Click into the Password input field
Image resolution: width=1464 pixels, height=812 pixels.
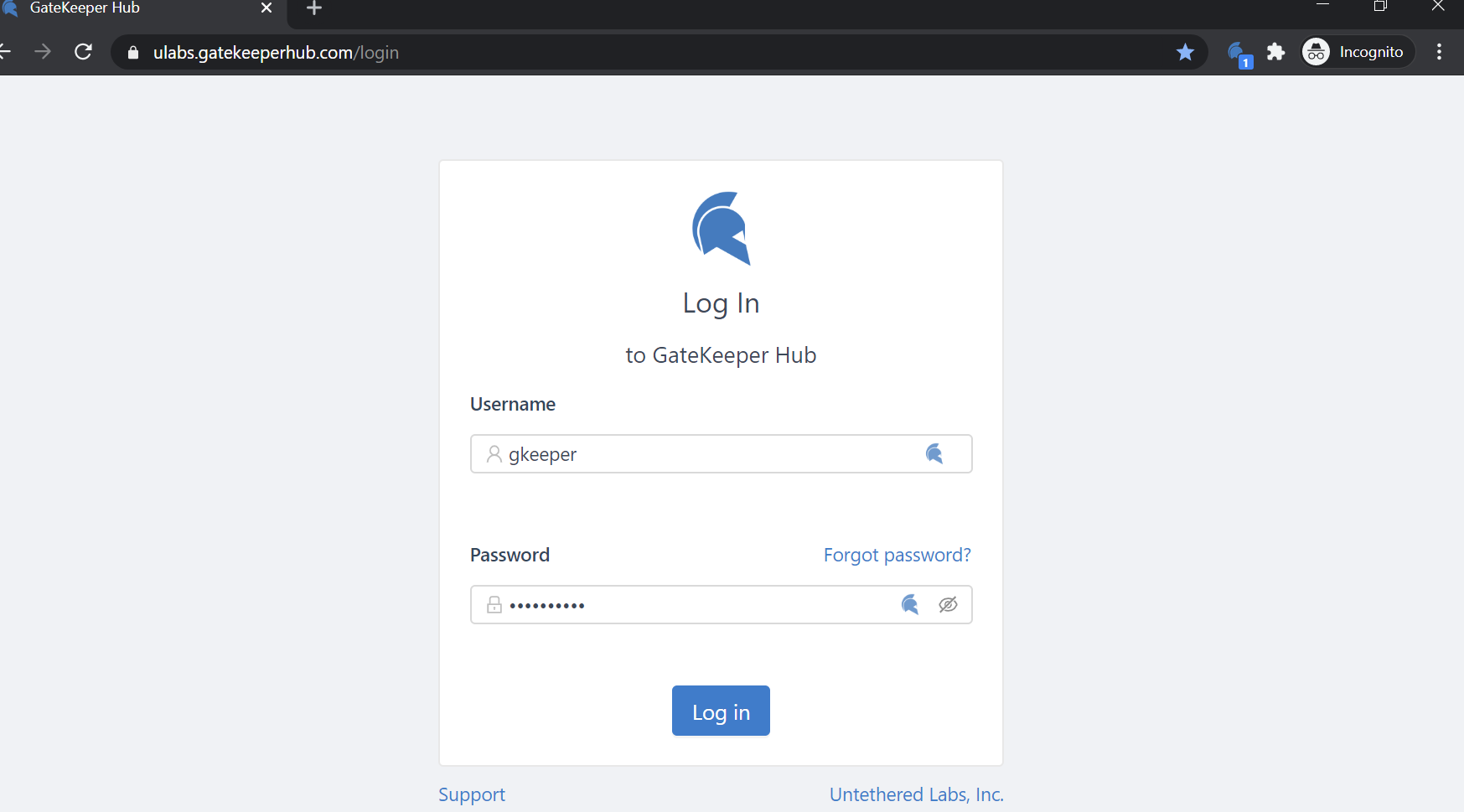696,605
